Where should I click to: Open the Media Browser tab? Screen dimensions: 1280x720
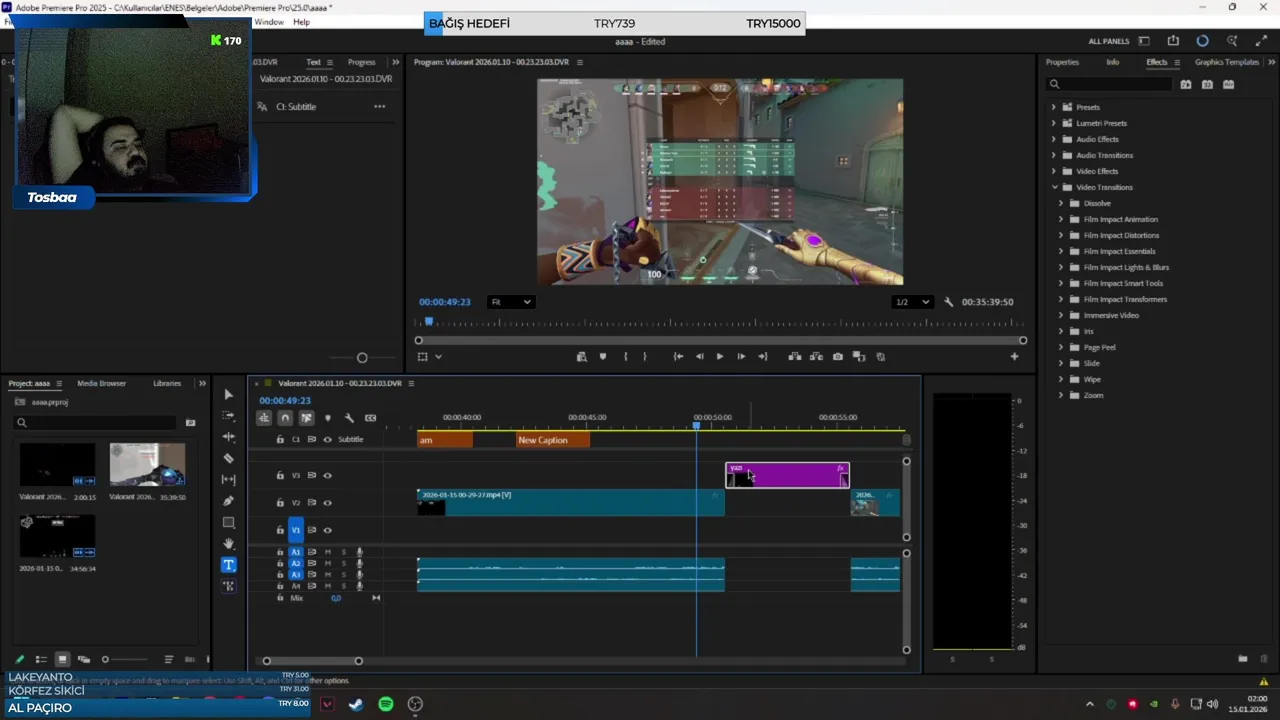point(101,383)
